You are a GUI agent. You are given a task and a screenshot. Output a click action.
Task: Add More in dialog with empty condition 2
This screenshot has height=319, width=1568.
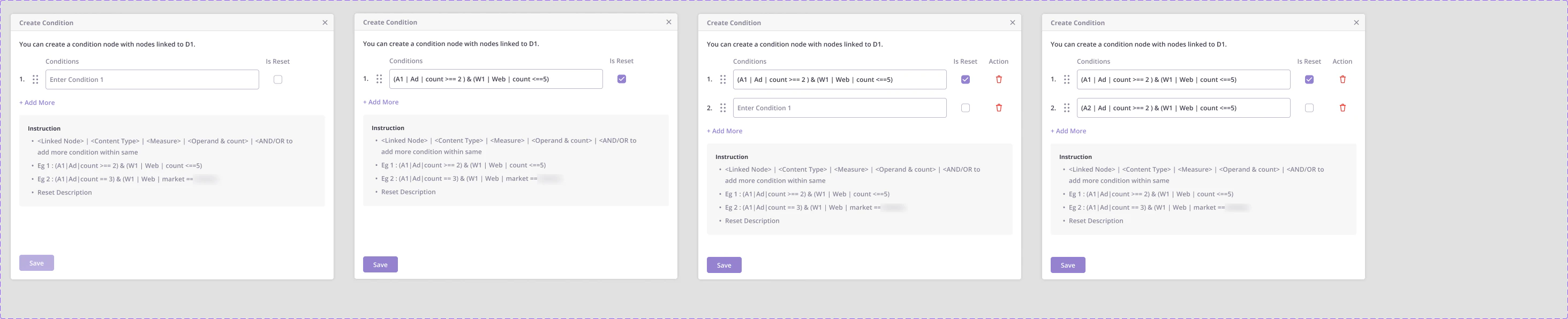coord(725,131)
